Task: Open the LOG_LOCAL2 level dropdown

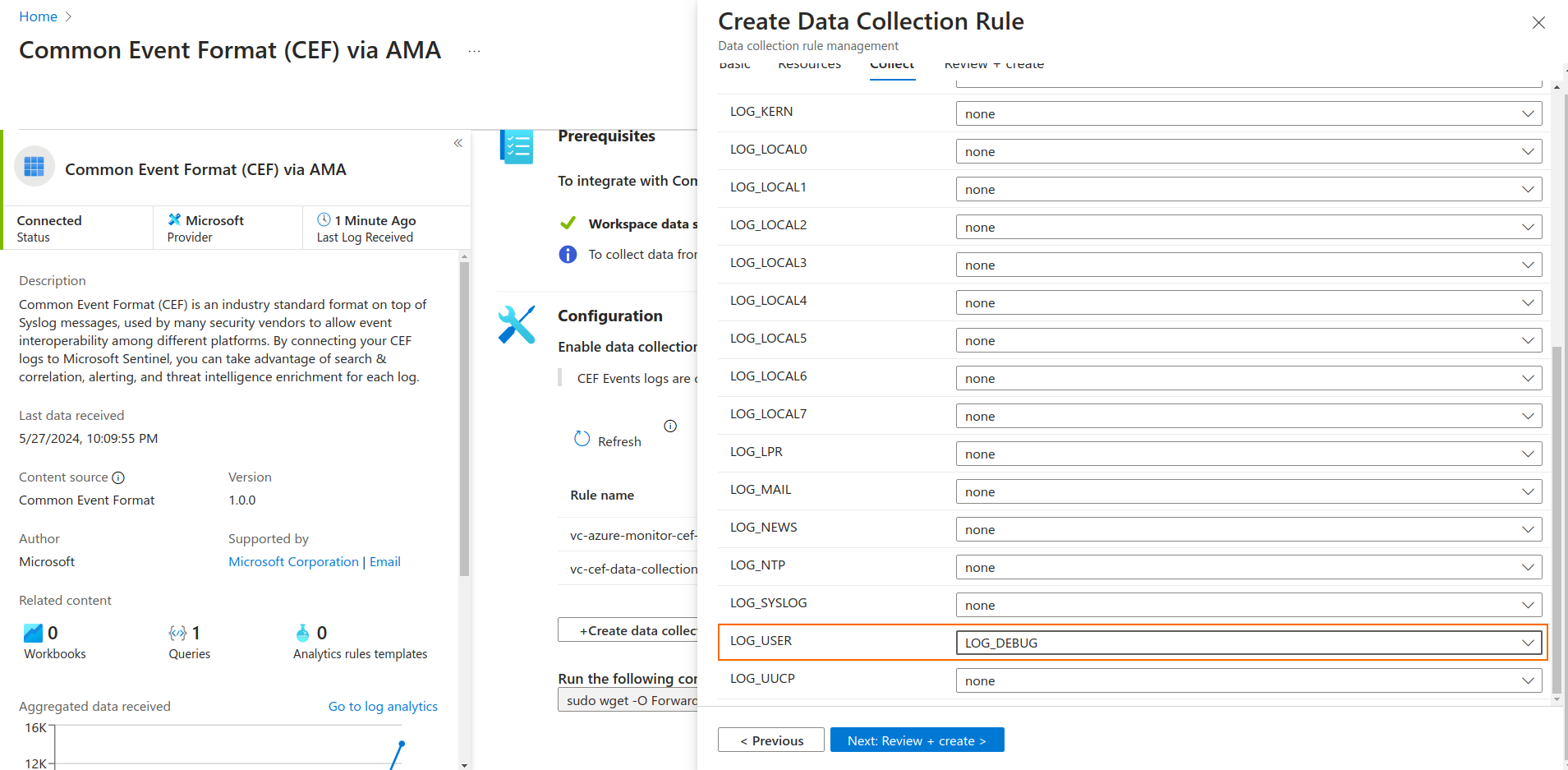Action: [x=1248, y=227]
